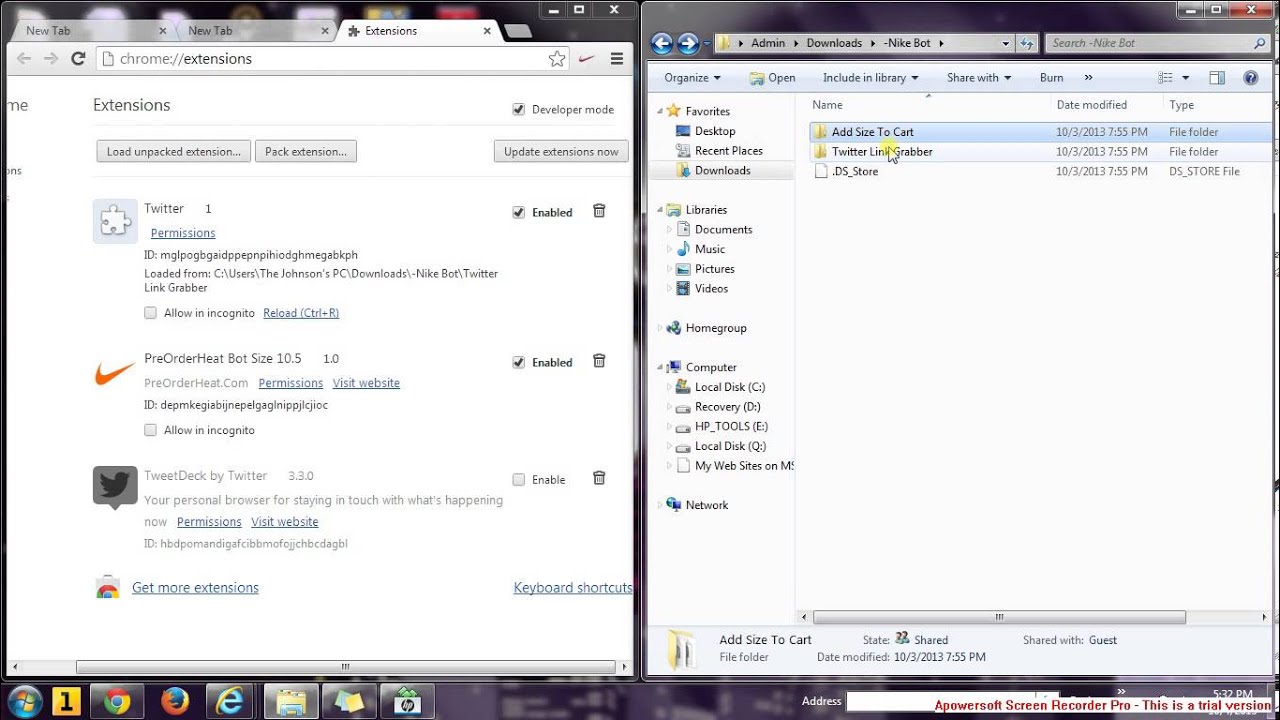Click the search magnifier in Explorer search box
The height and width of the screenshot is (720, 1280).
click(x=1259, y=43)
